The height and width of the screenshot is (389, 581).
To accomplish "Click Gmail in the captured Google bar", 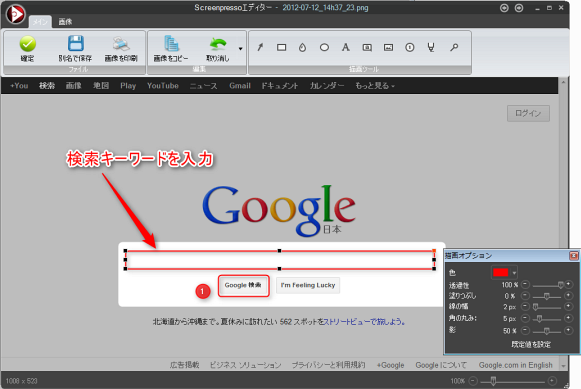I will (240, 86).
